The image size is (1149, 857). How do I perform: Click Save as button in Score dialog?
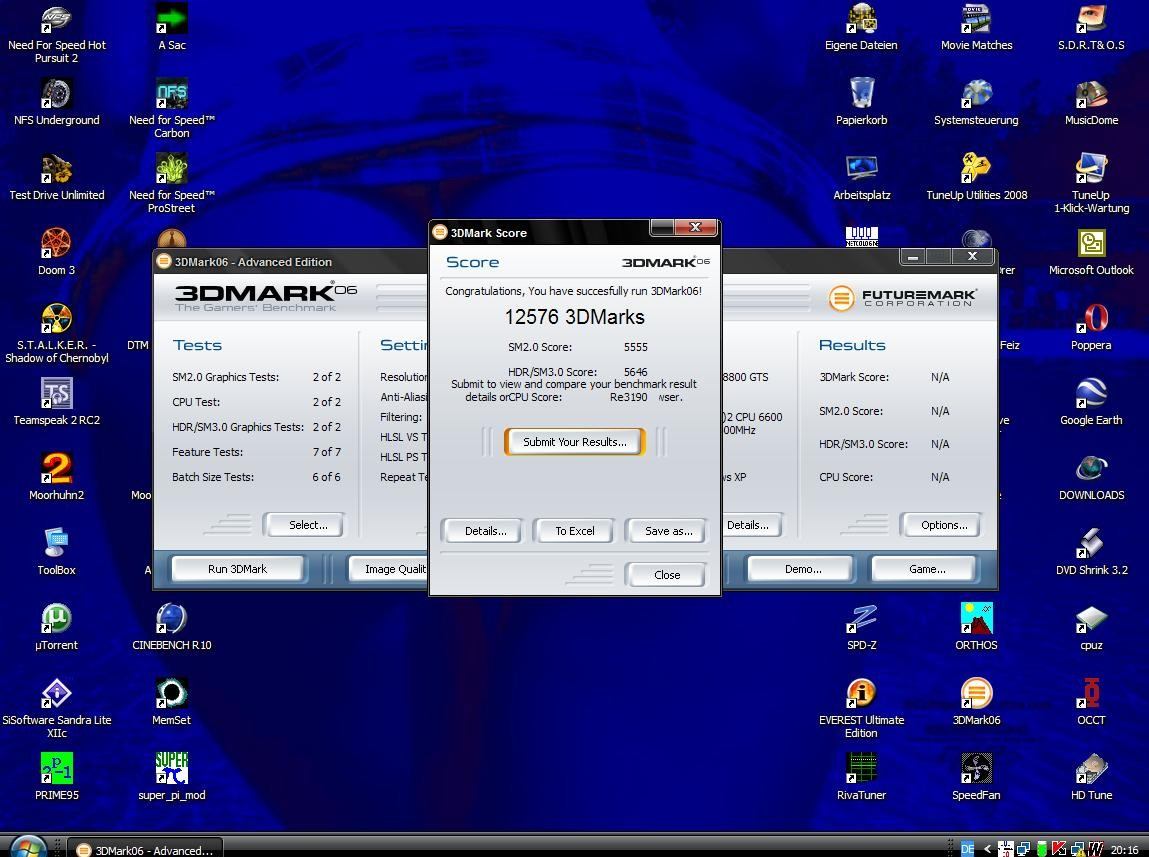coord(668,531)
